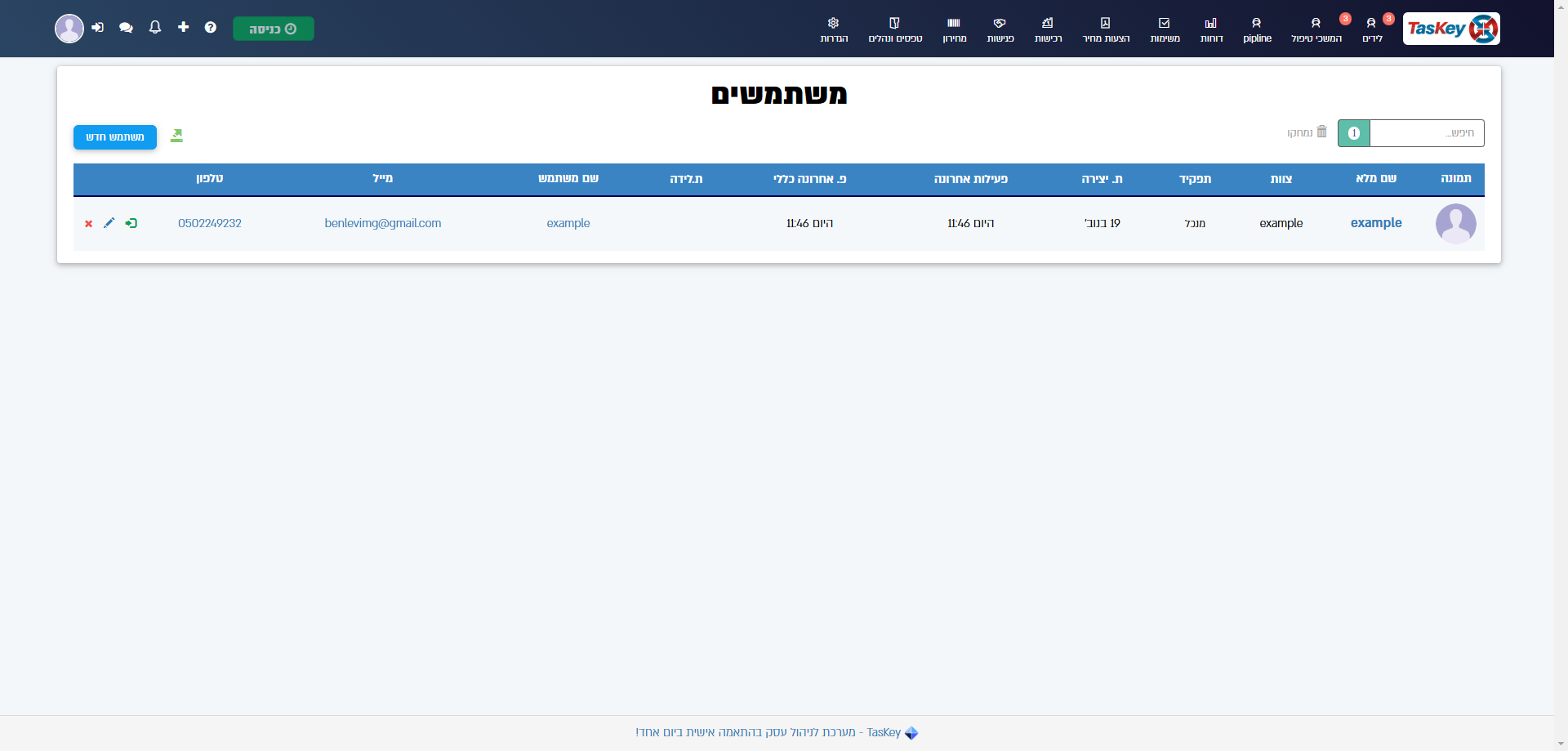Open the help question mark icon

[211, 28]
